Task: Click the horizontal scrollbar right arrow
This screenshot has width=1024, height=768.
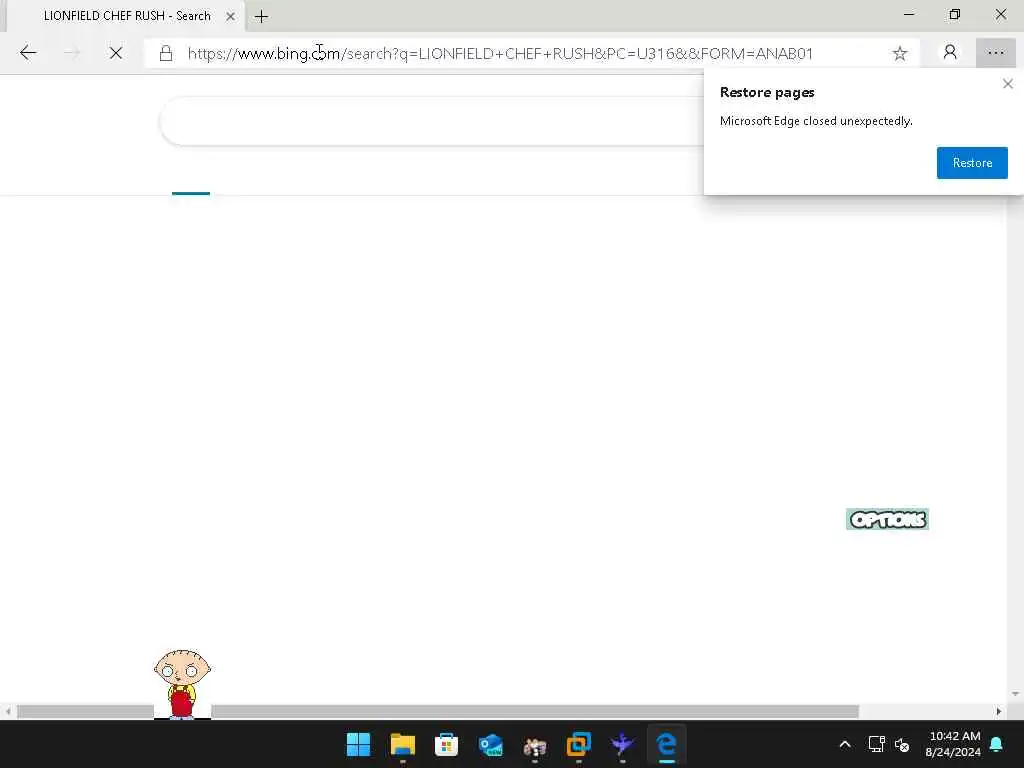Action: pos(999,711)
